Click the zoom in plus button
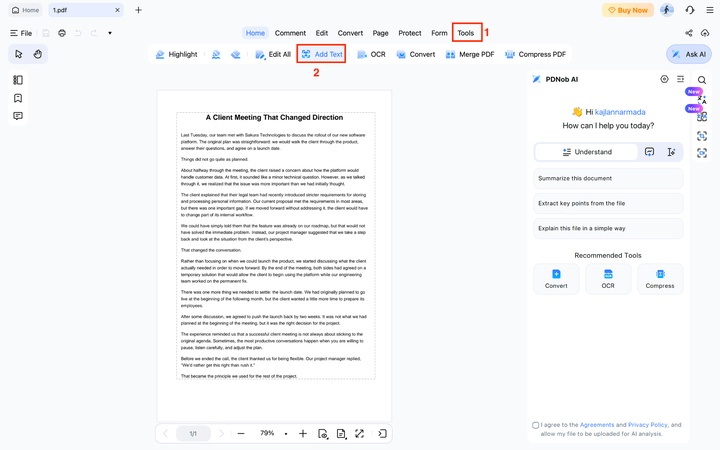Screen dimensions: 720x450 click(303, 433)
